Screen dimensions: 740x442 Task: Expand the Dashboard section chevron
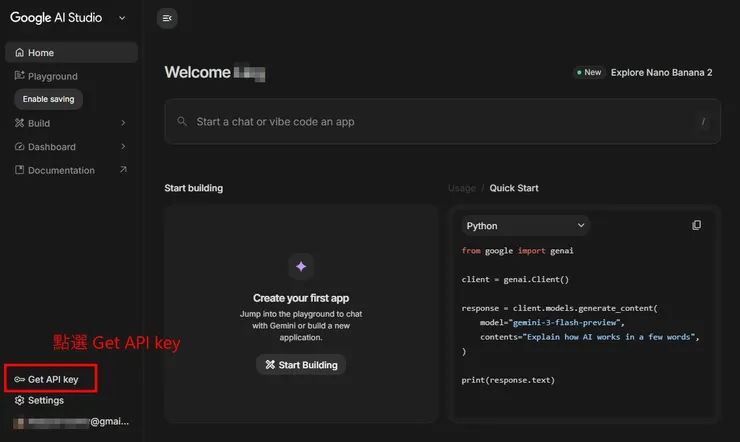[x=123, y=147]
